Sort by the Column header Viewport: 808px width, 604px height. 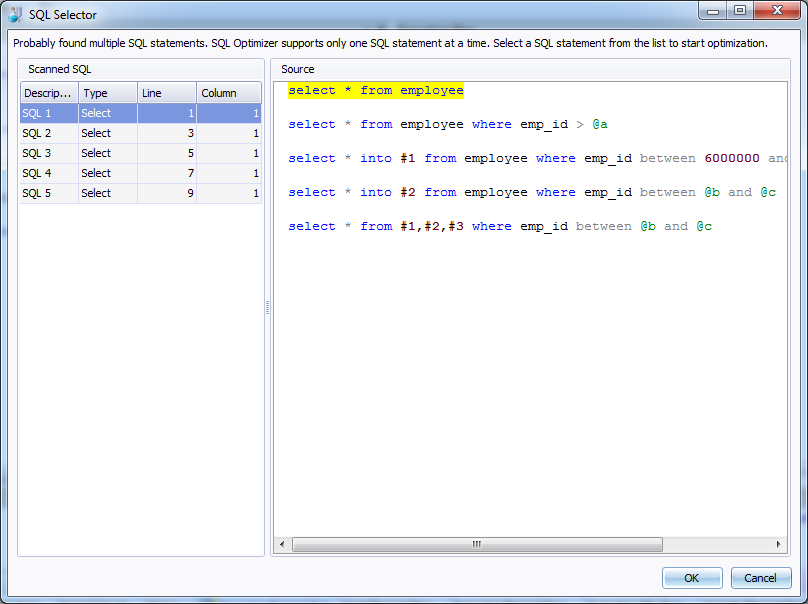point(229,93)
